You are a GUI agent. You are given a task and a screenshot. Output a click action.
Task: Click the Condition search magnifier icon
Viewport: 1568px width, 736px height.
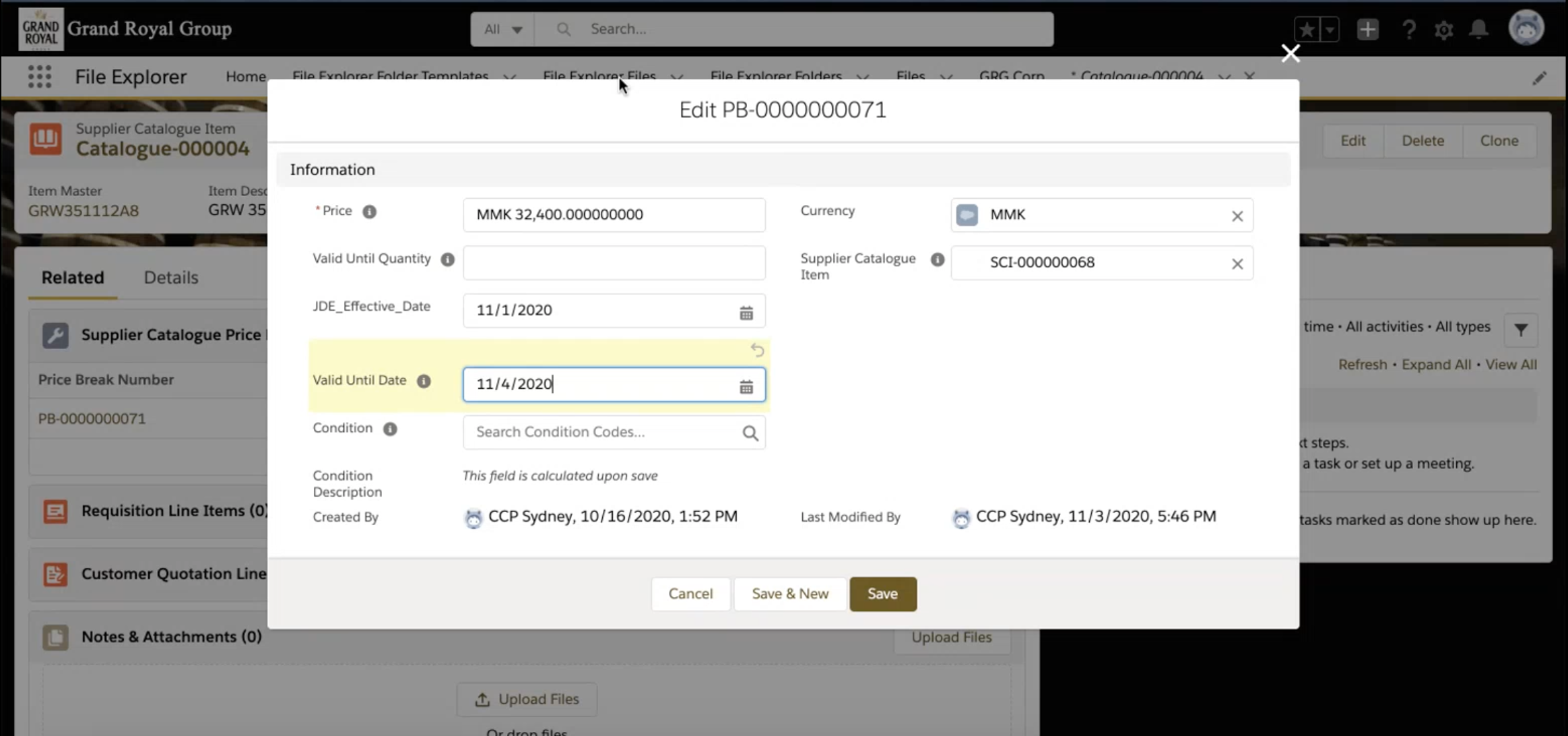pos(750,433)
